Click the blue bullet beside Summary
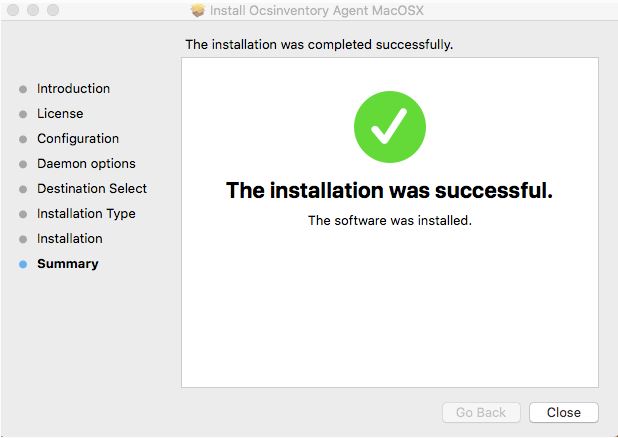618x438 pixels. [x=23, y=264]
